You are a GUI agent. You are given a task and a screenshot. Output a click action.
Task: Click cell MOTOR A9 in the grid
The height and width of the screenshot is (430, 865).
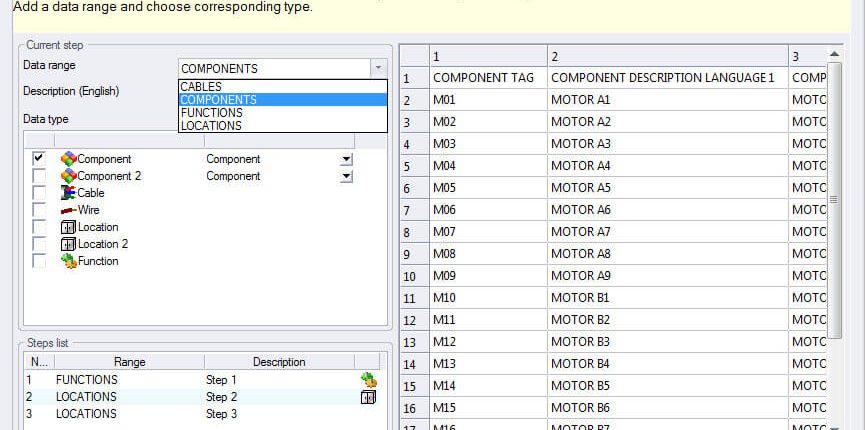[x=668, y=276]
